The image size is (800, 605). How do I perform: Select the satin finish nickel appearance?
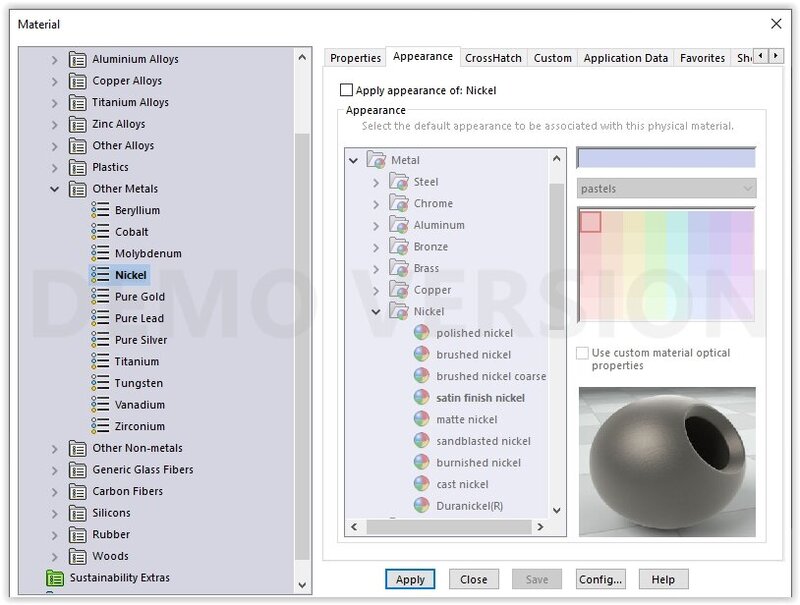pos(480,398)
